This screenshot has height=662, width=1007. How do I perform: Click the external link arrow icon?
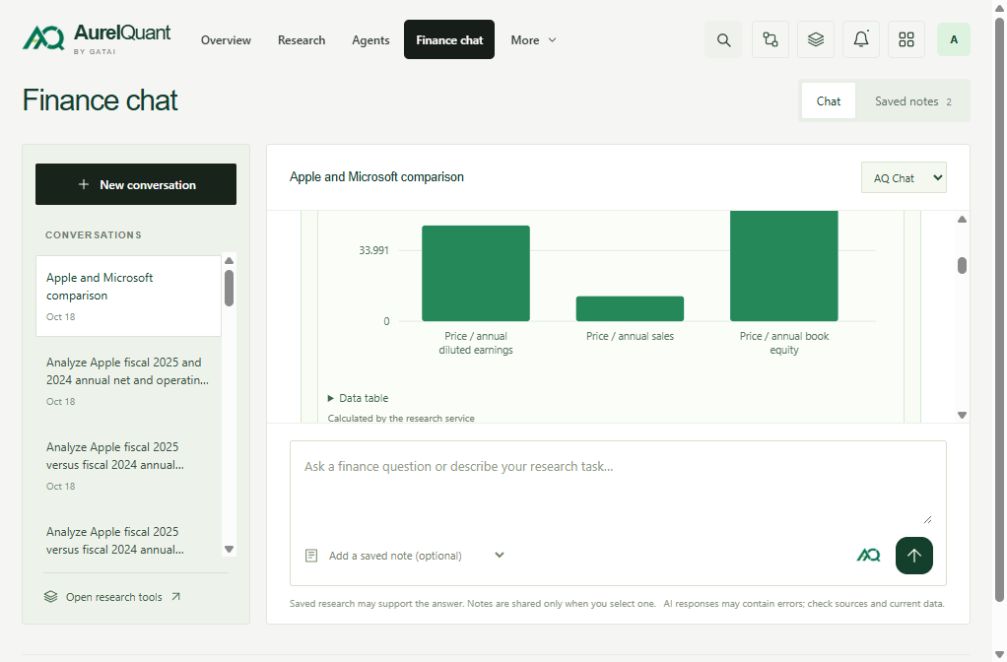[x=176, y=597]
